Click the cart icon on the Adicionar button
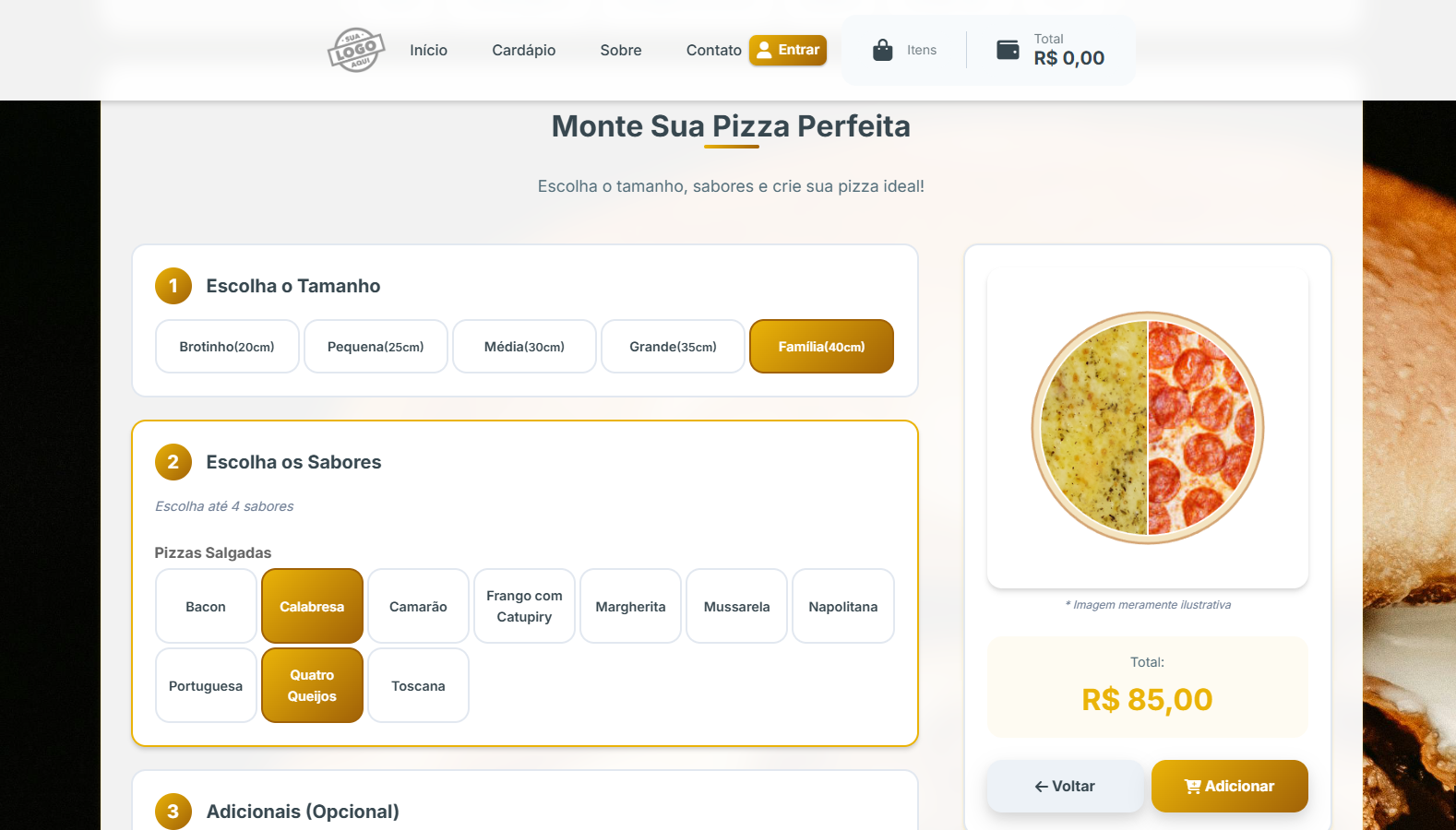 pos(1191,786)
